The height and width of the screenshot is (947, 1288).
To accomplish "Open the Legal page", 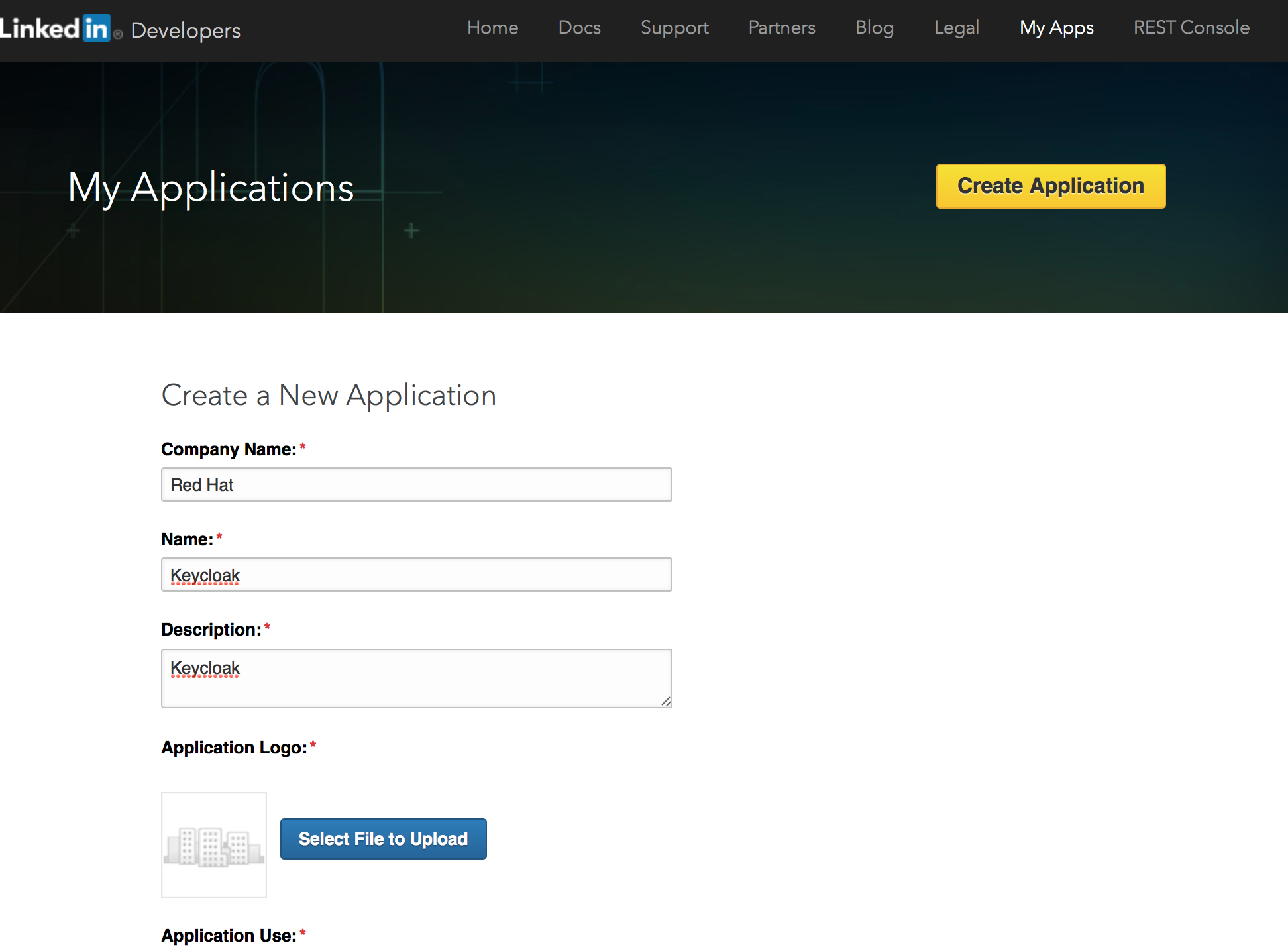I will 956,28.
